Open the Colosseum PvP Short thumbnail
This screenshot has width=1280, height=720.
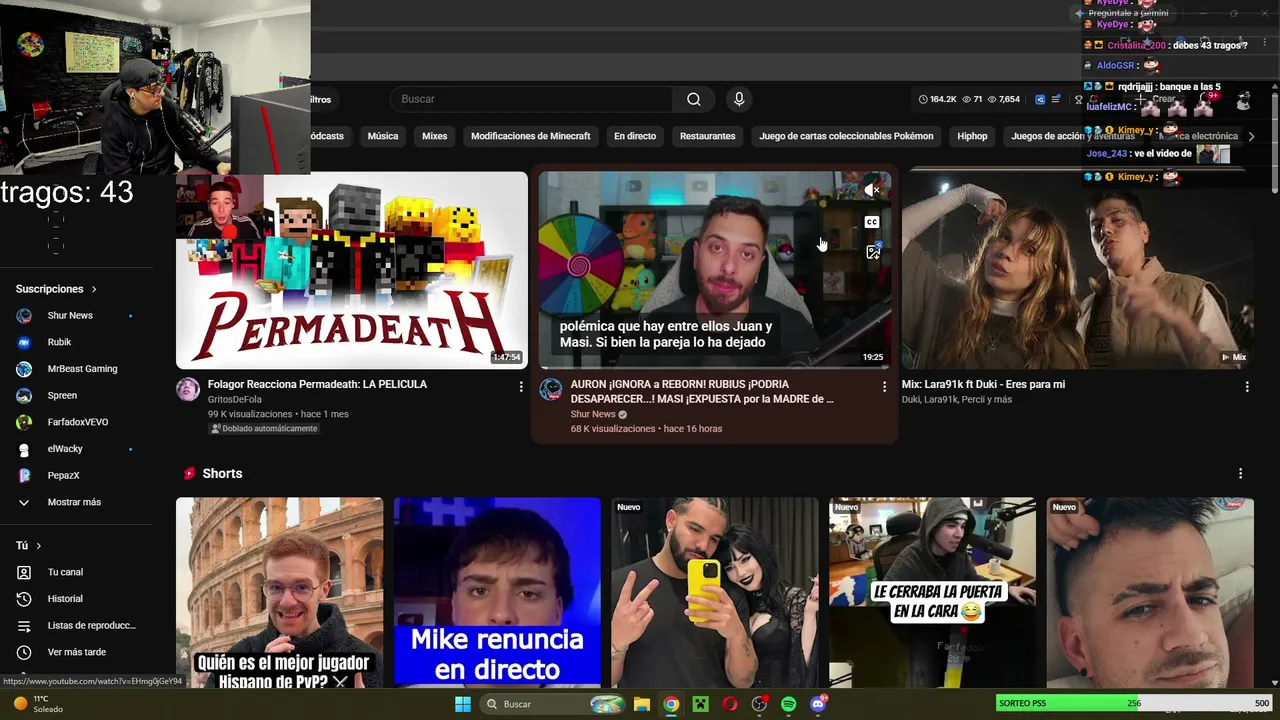pos(280,592)
